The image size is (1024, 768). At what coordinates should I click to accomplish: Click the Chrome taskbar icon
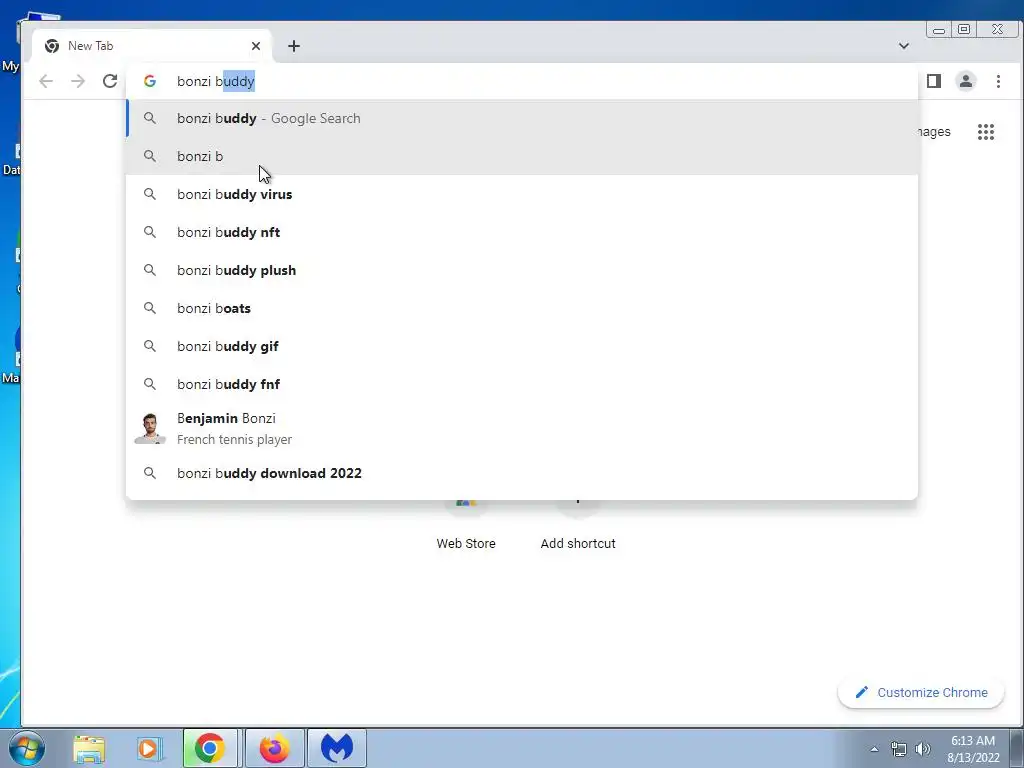[210, 748]
